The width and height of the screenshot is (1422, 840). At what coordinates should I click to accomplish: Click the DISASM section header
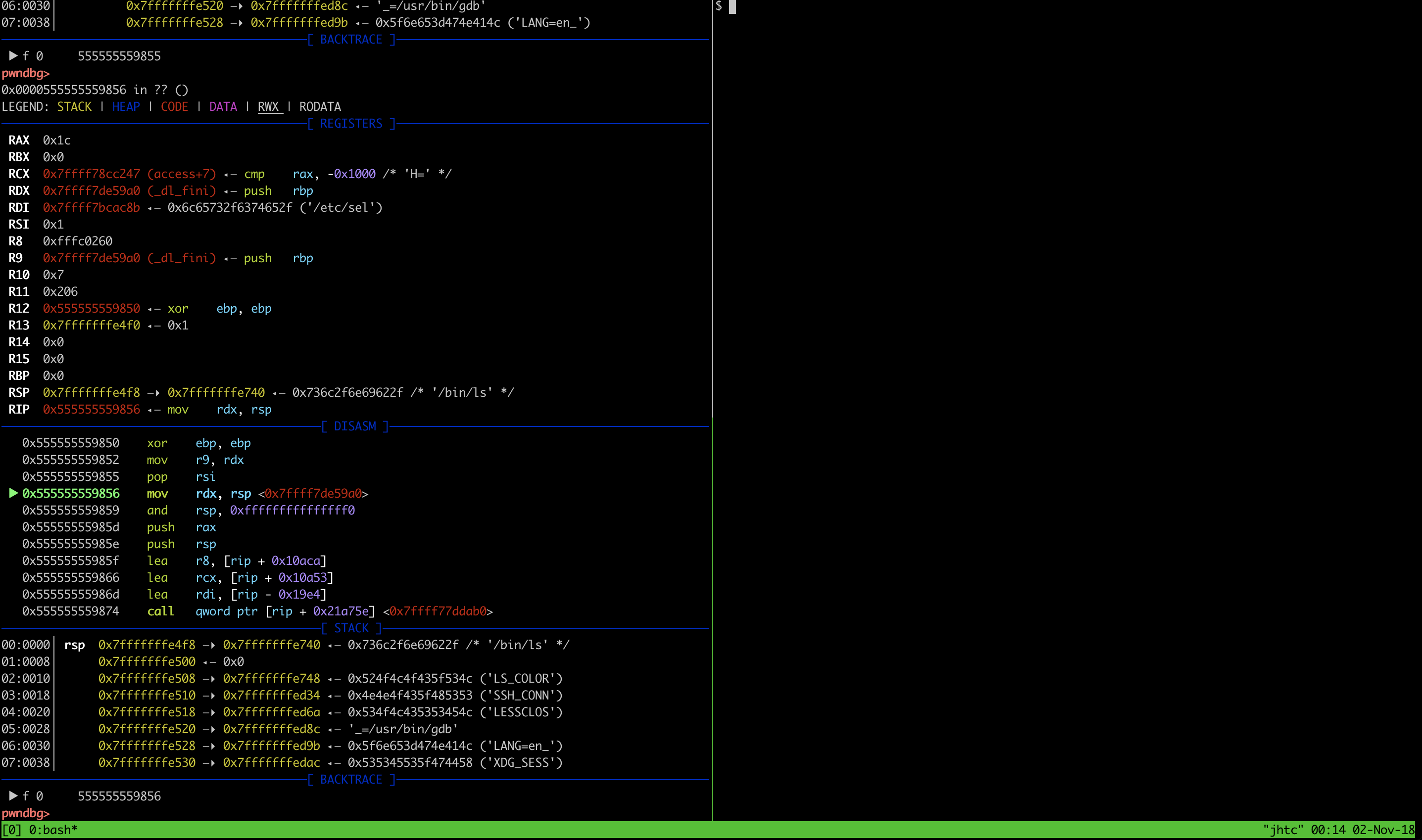[x=355, y=426]
